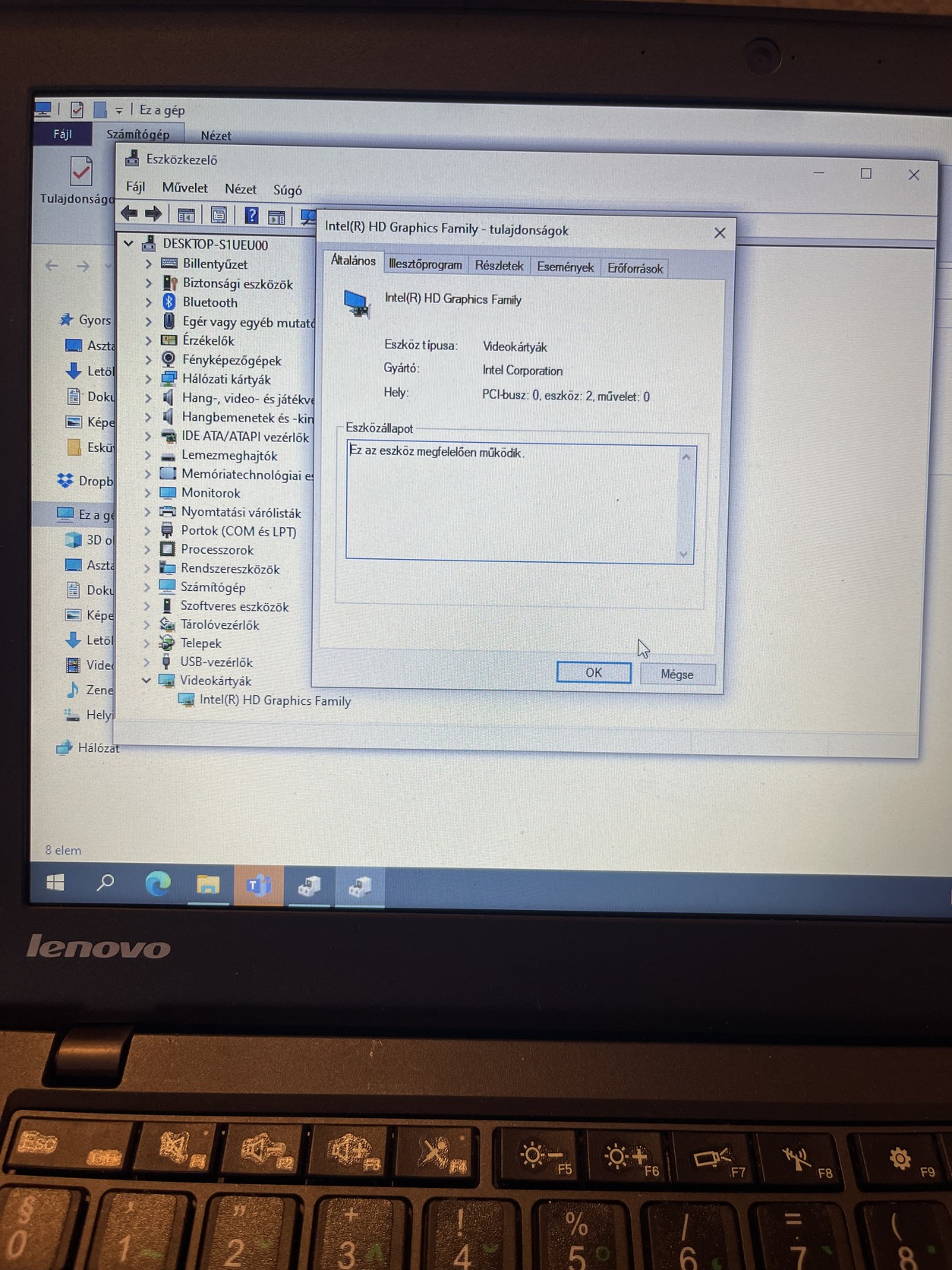
Task: Expand the Portok (COM és LPT) category
Action: click(147, 531)
